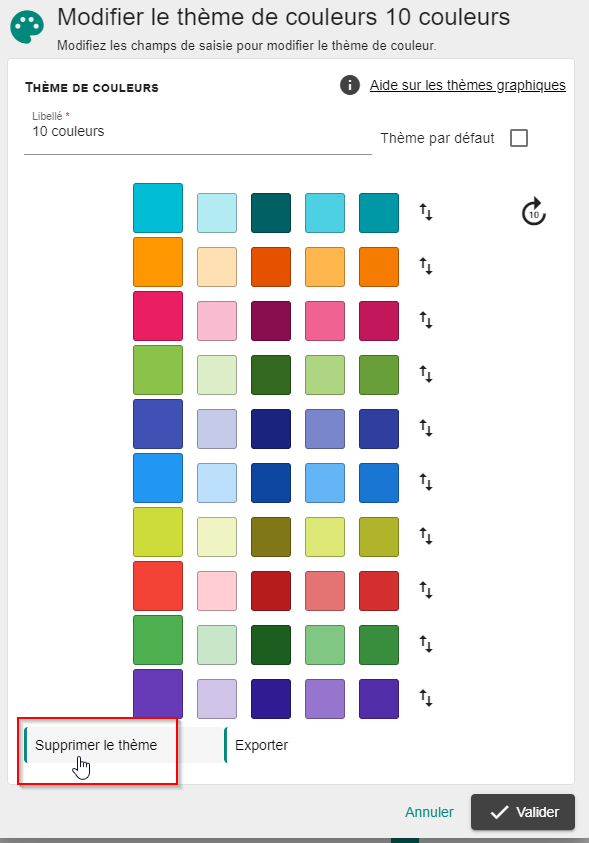The width and height of the screenshot is (589, 843).
Task: Click the Exporter button
Action: 262,745
